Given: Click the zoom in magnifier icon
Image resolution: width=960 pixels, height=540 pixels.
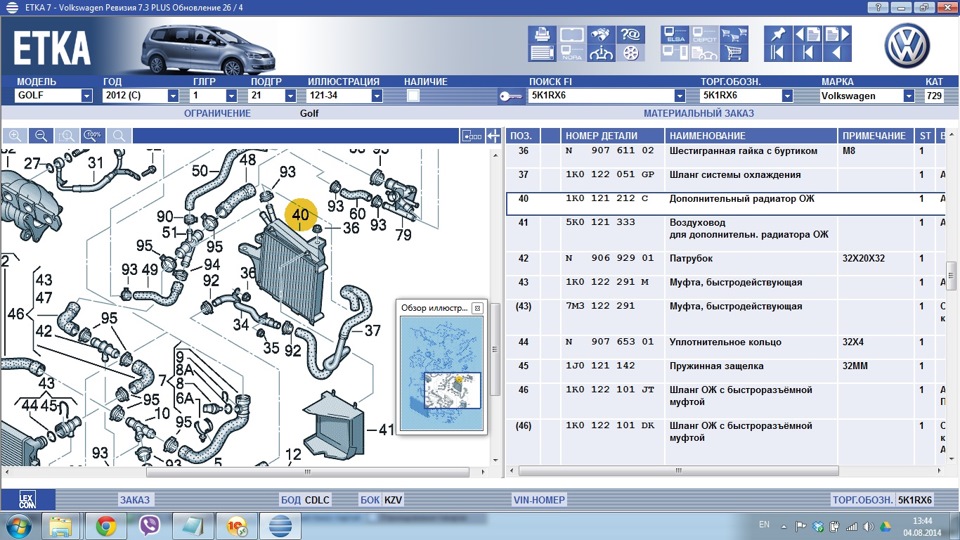Looking at the screenshot, I should point(15,136).
